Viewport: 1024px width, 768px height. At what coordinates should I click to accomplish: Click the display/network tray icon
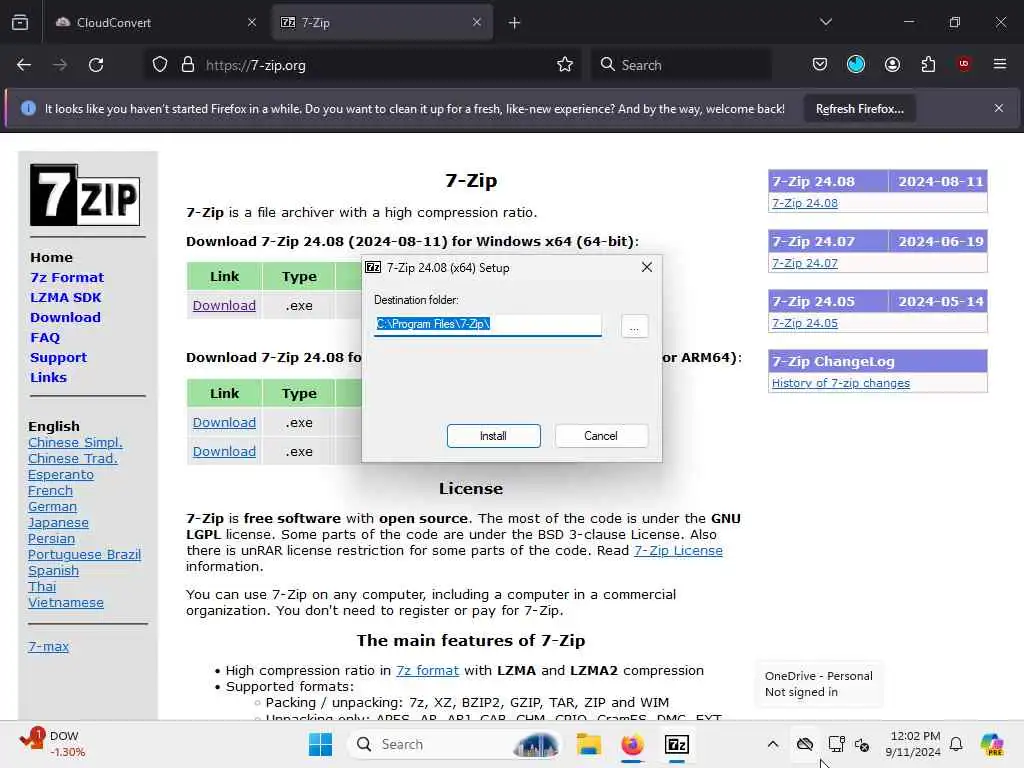coord(836,744)
